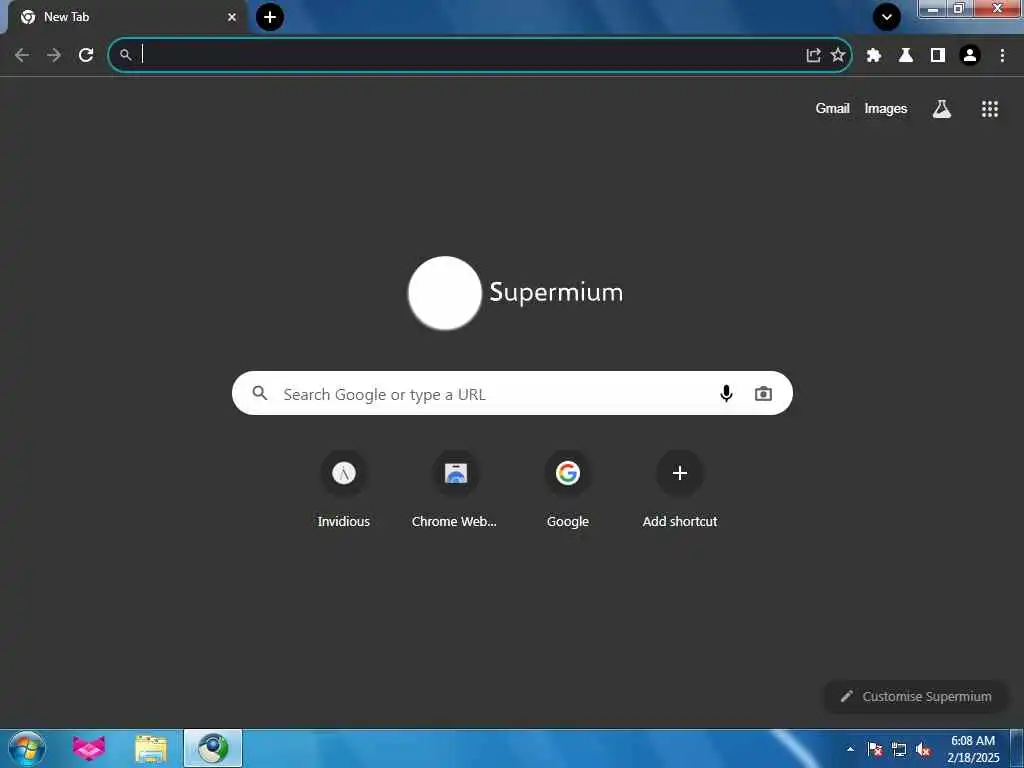The image size is (1024, 768).
Task: Open the network tray icon
Action: point(899,749)
